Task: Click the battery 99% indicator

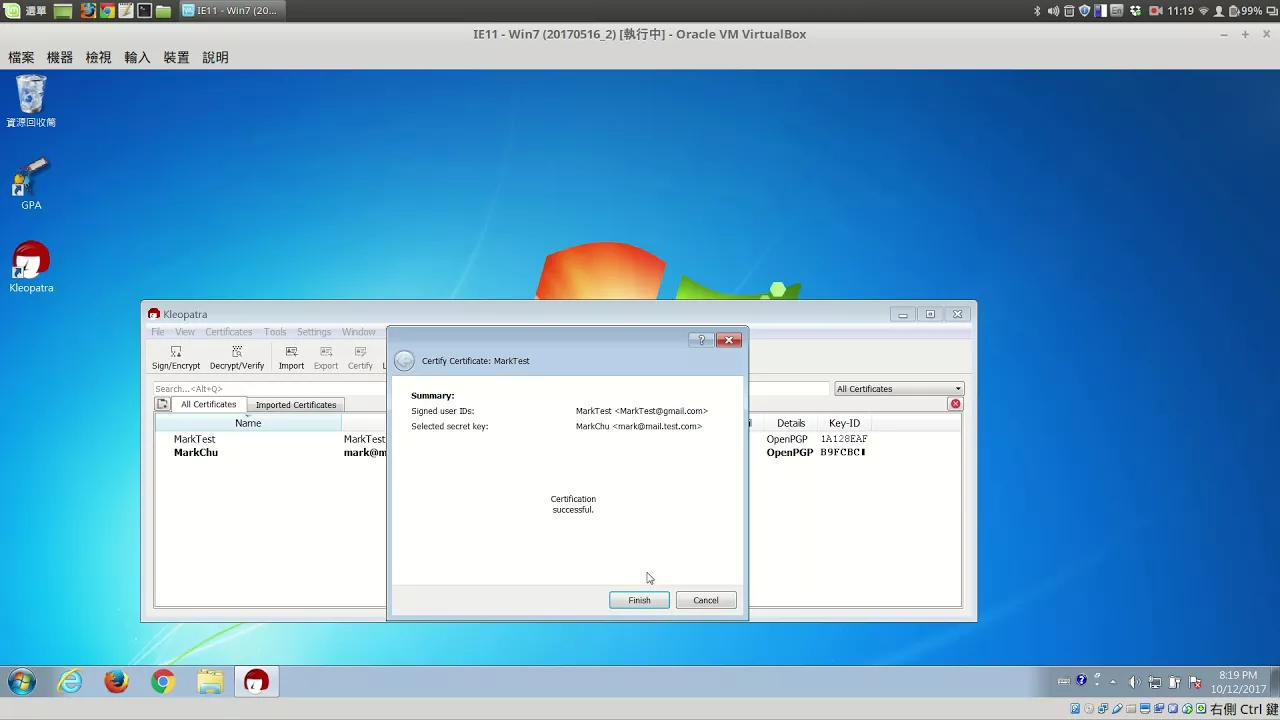Action: tap(1245, 11)
